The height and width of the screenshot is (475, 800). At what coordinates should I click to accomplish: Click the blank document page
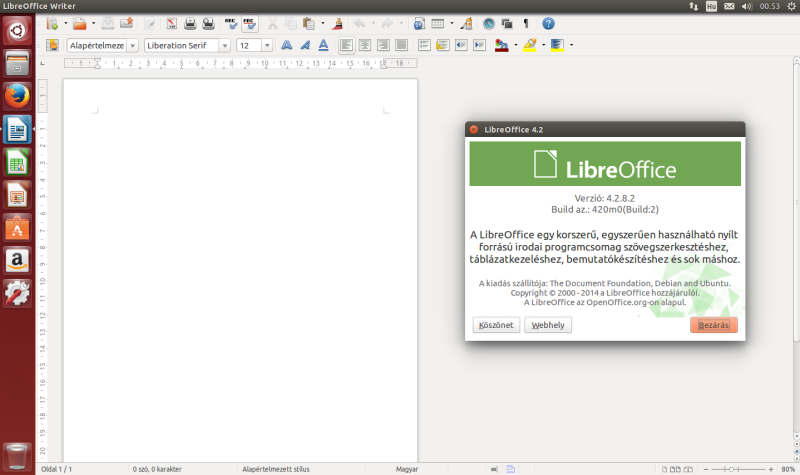tap(240, 270)
